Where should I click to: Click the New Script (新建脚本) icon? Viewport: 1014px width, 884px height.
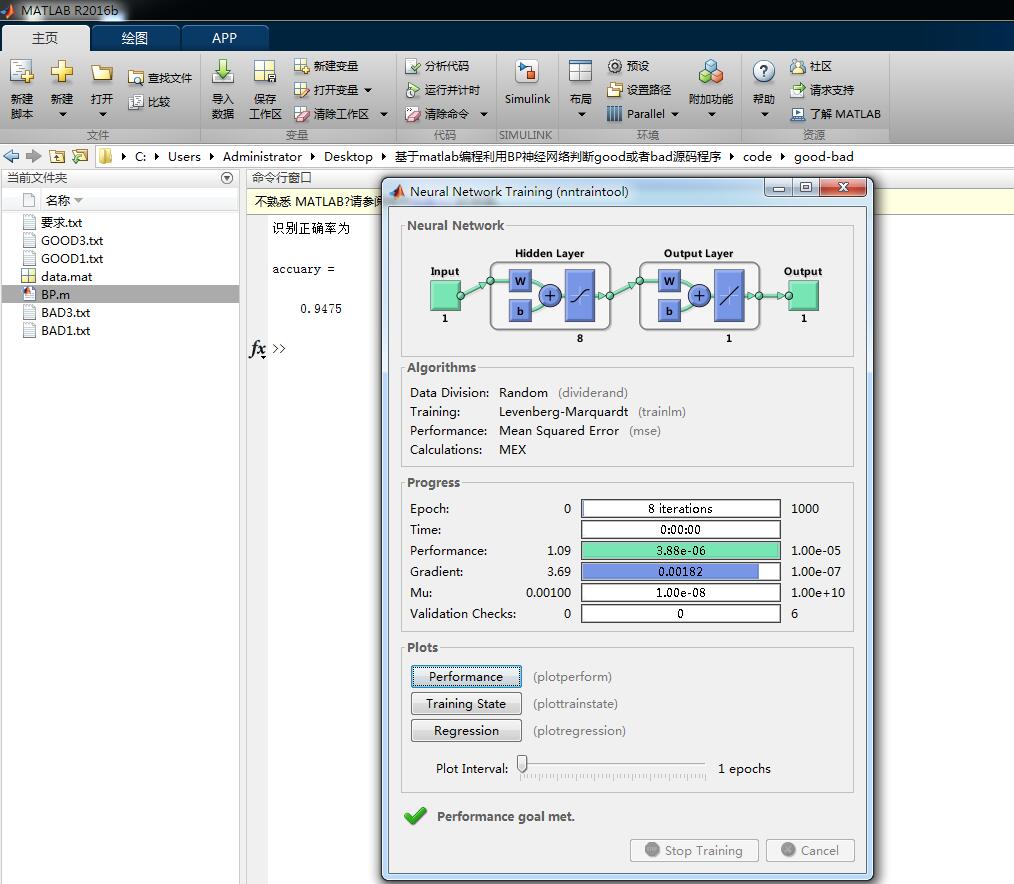(x=21, y=72)
